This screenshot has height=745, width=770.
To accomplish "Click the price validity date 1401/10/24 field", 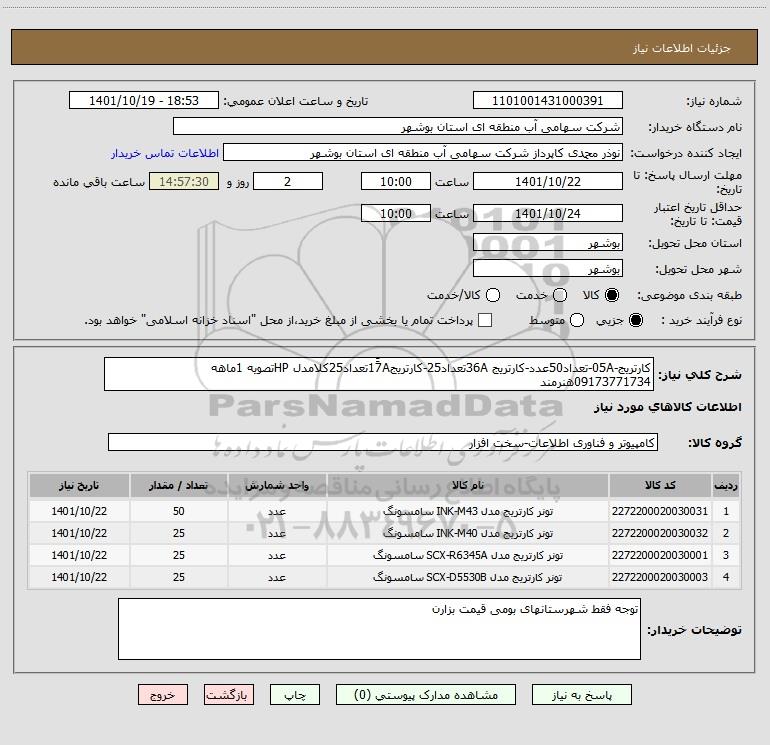I will [x=548, y=213].
